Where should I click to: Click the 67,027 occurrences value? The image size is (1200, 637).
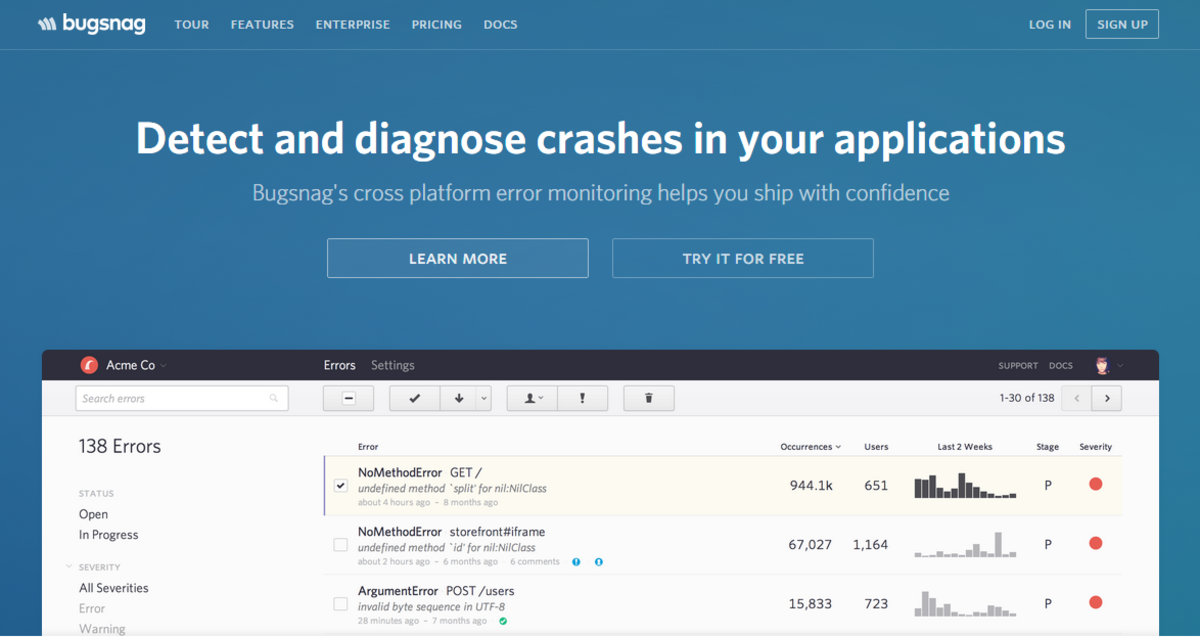(x=810, y=545)
